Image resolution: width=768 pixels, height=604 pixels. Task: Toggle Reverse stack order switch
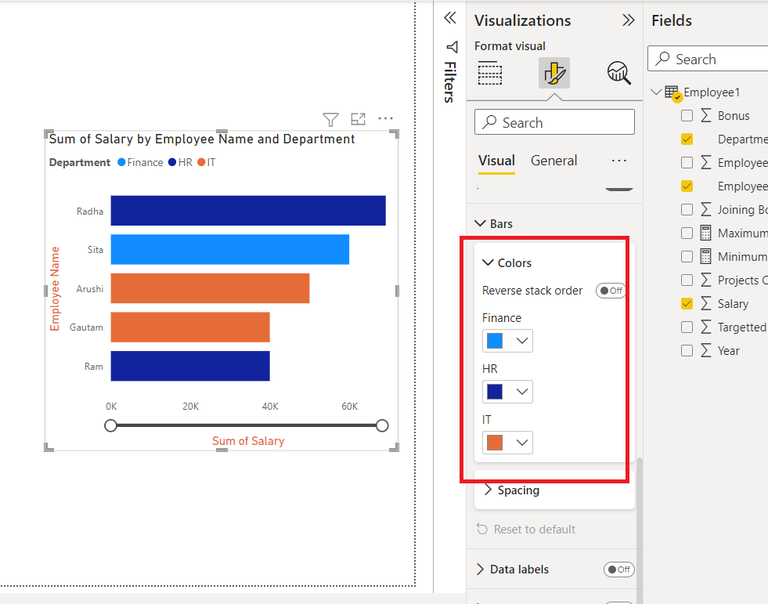[611, 290]
